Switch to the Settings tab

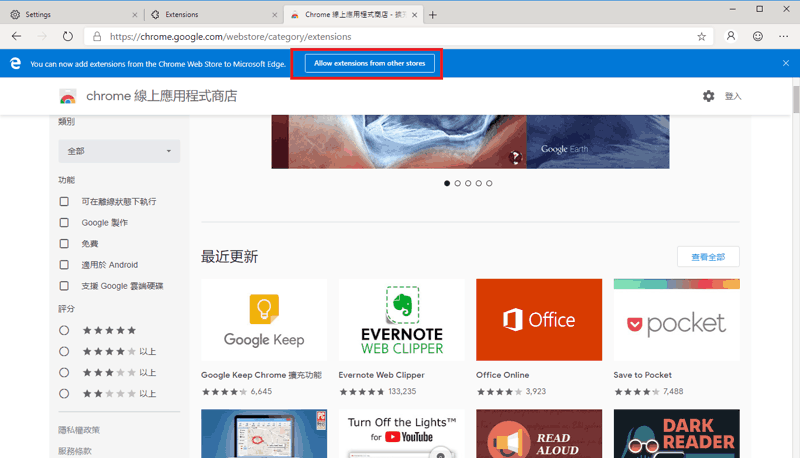click(x=74, y=15)
